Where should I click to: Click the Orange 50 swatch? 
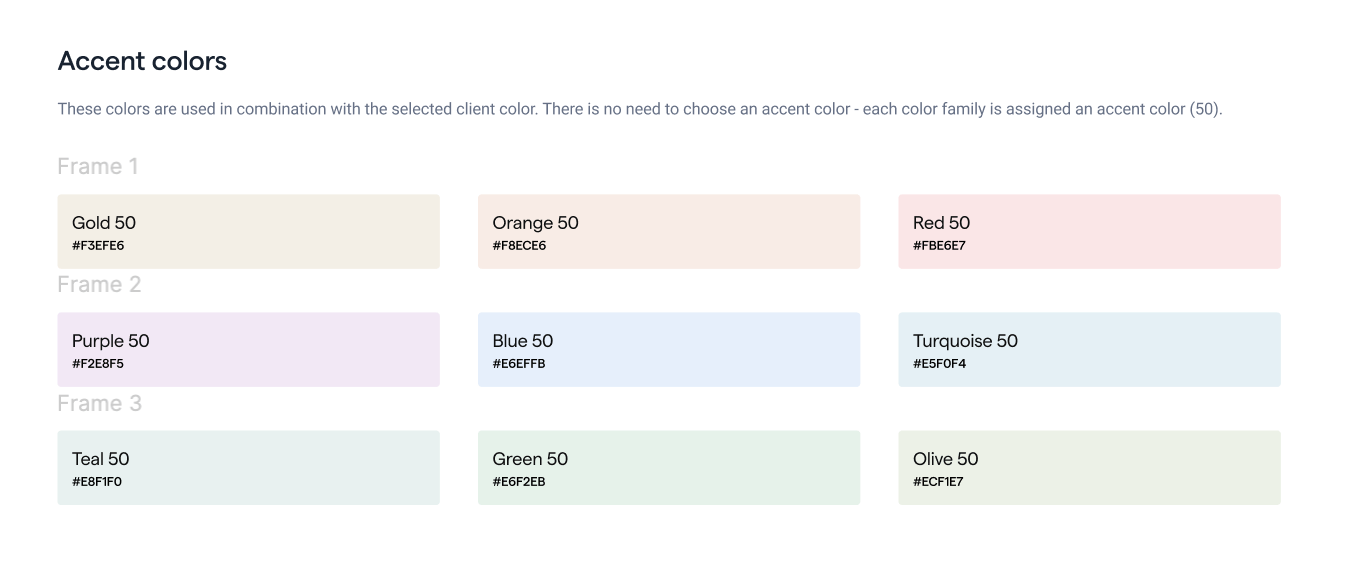[668, 231]
